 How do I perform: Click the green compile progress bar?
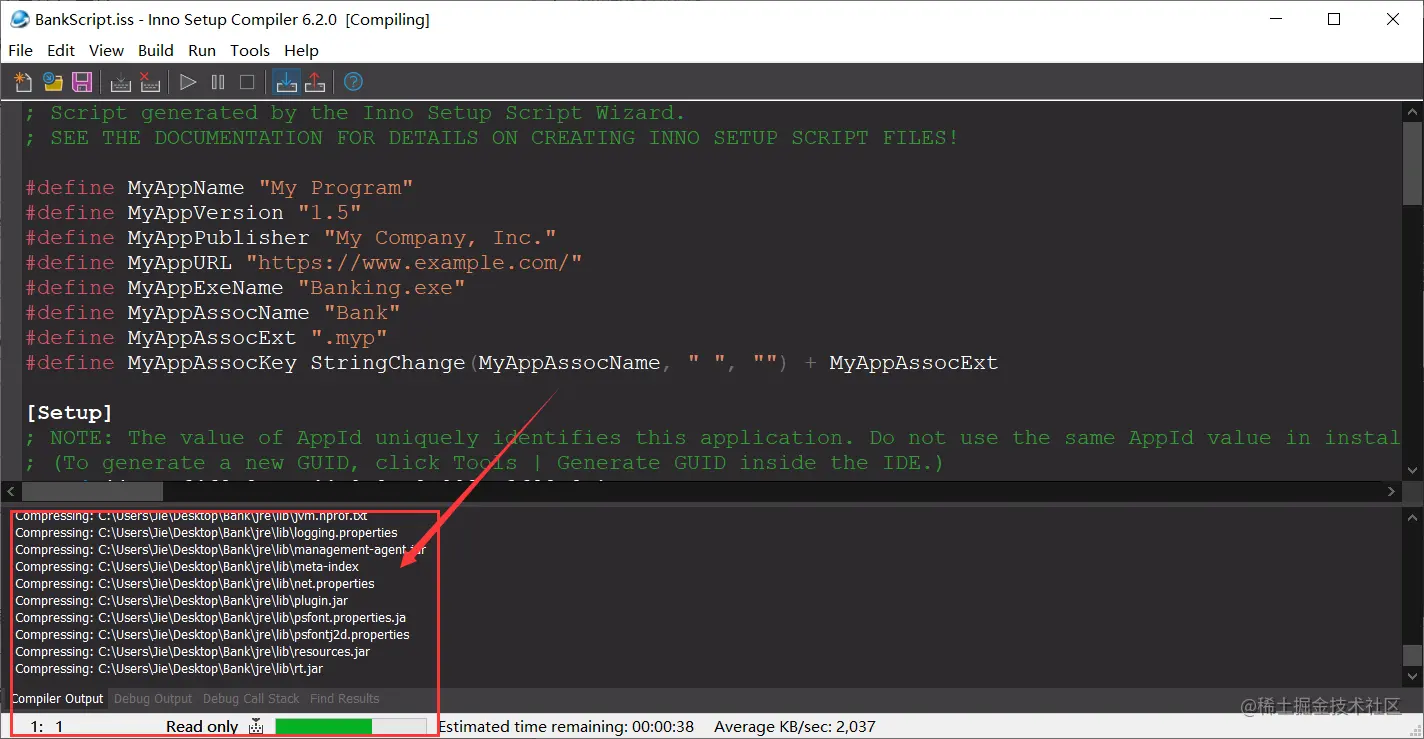[351, 727]
